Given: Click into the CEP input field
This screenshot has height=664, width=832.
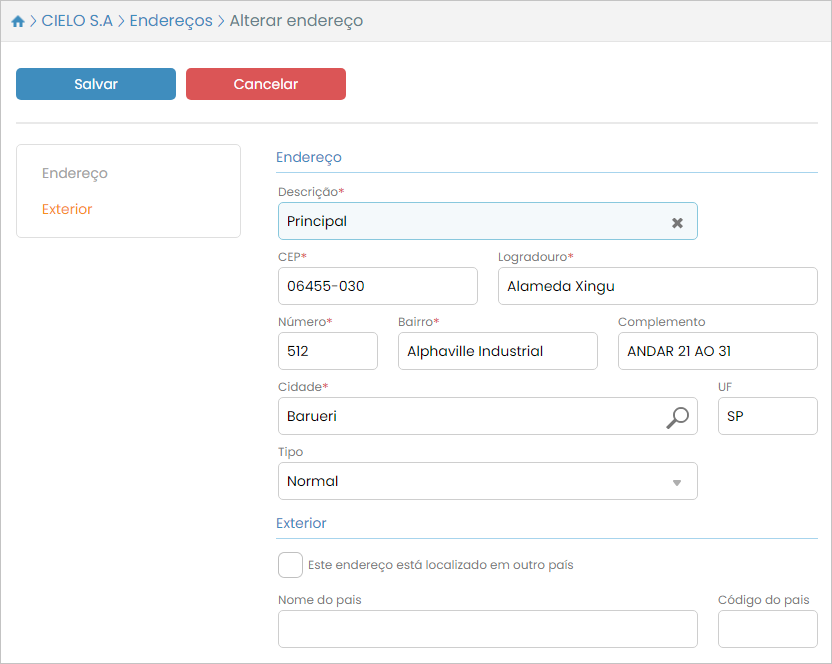Looking at the screenshot, I should [x=377, y=286].
